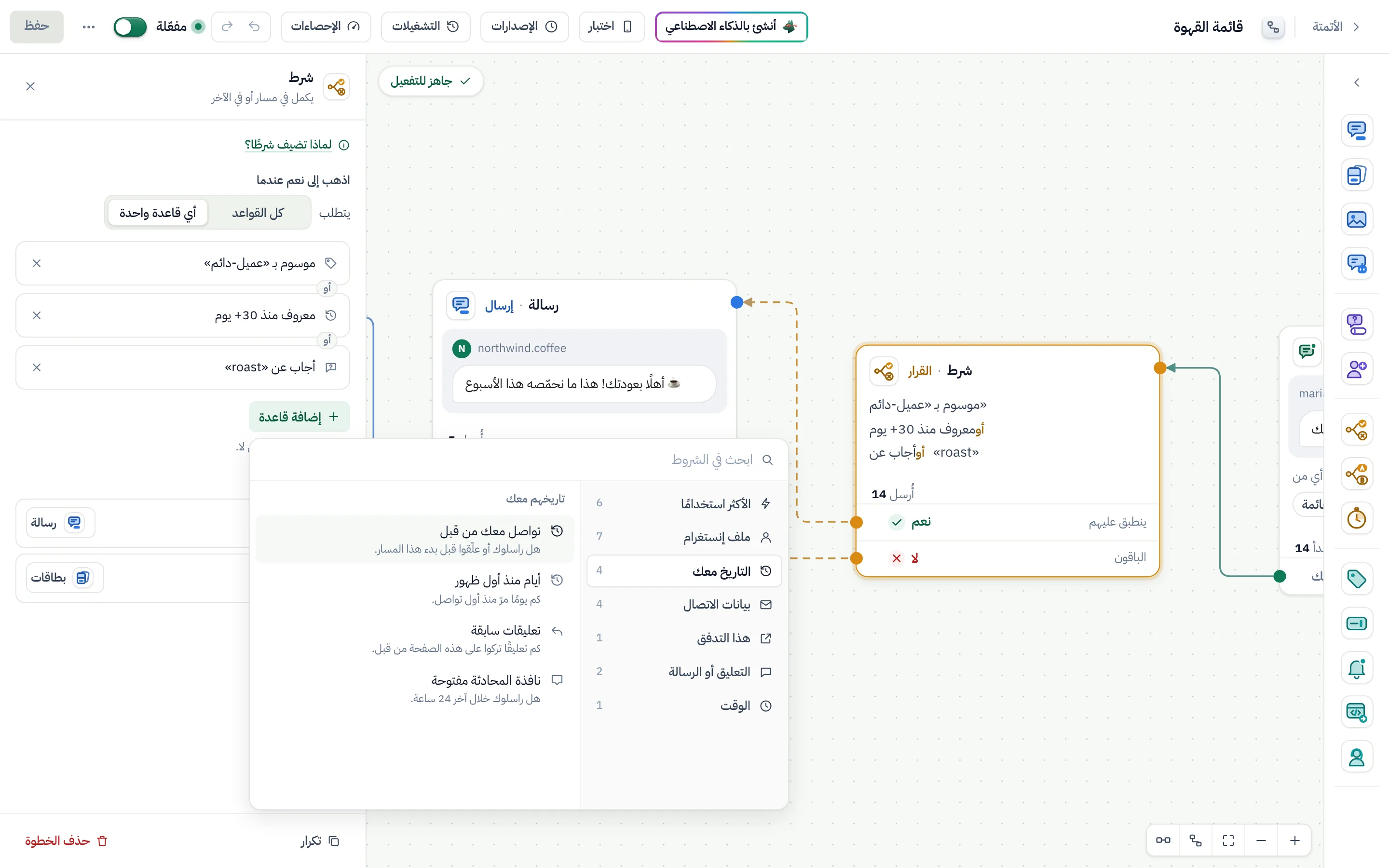Click the اختبار test button
This screenshot has width=1389, height=868.
[x=611, y=27]
